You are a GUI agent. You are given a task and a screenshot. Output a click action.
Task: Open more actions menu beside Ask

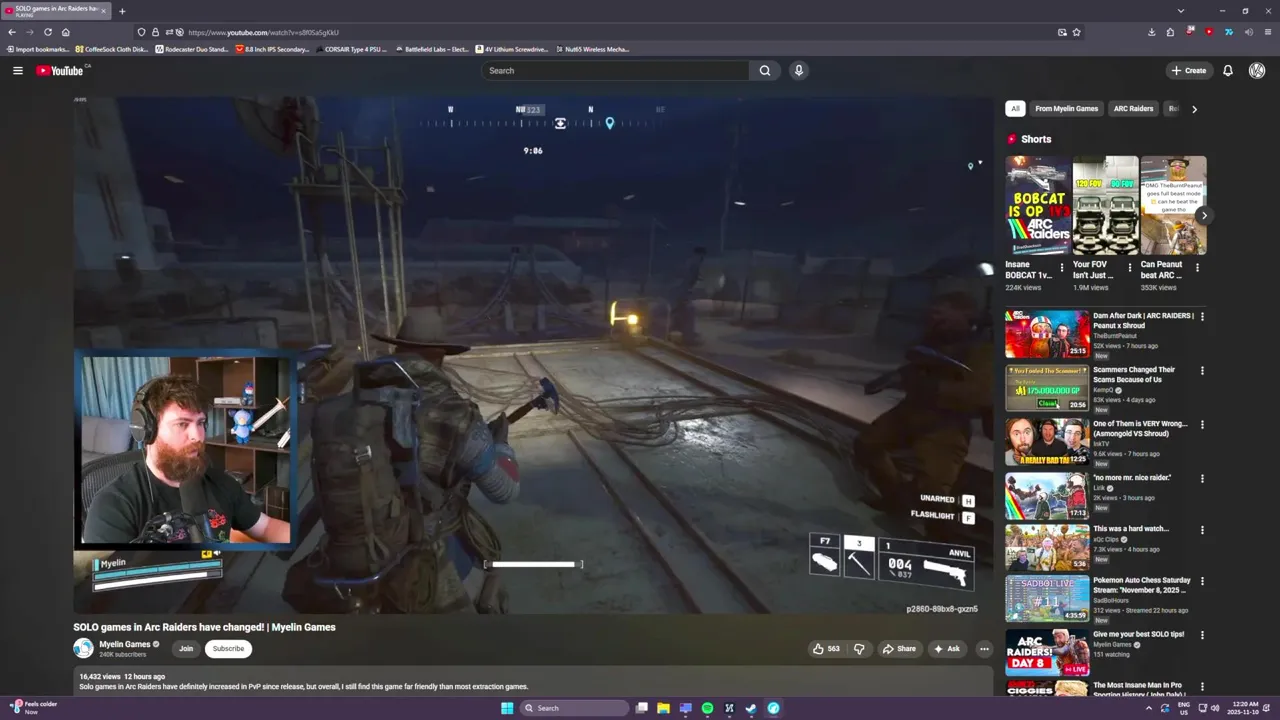click(x=984, y=648)
